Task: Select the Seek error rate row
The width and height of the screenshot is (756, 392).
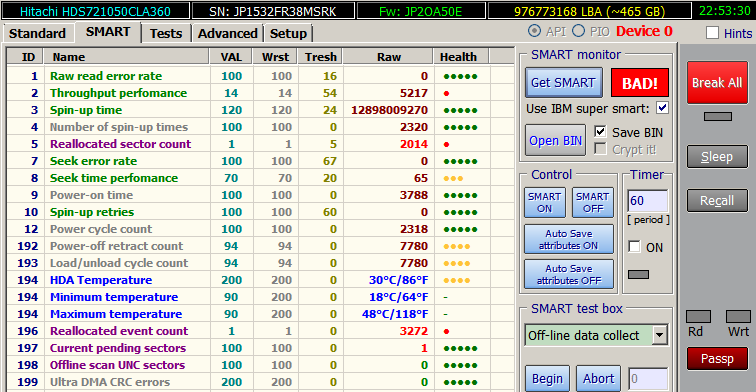Action: coord(260,161)
